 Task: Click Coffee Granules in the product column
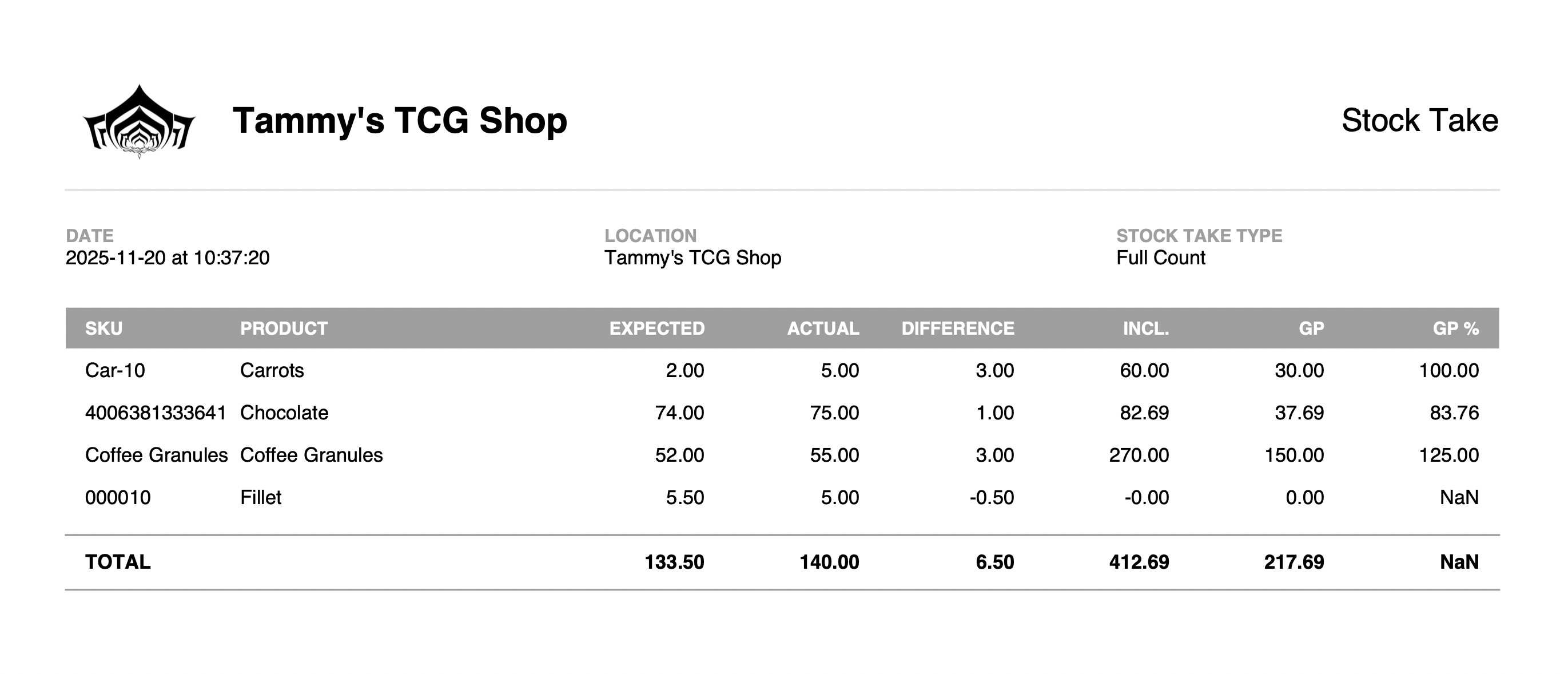(x=311, y=455)
